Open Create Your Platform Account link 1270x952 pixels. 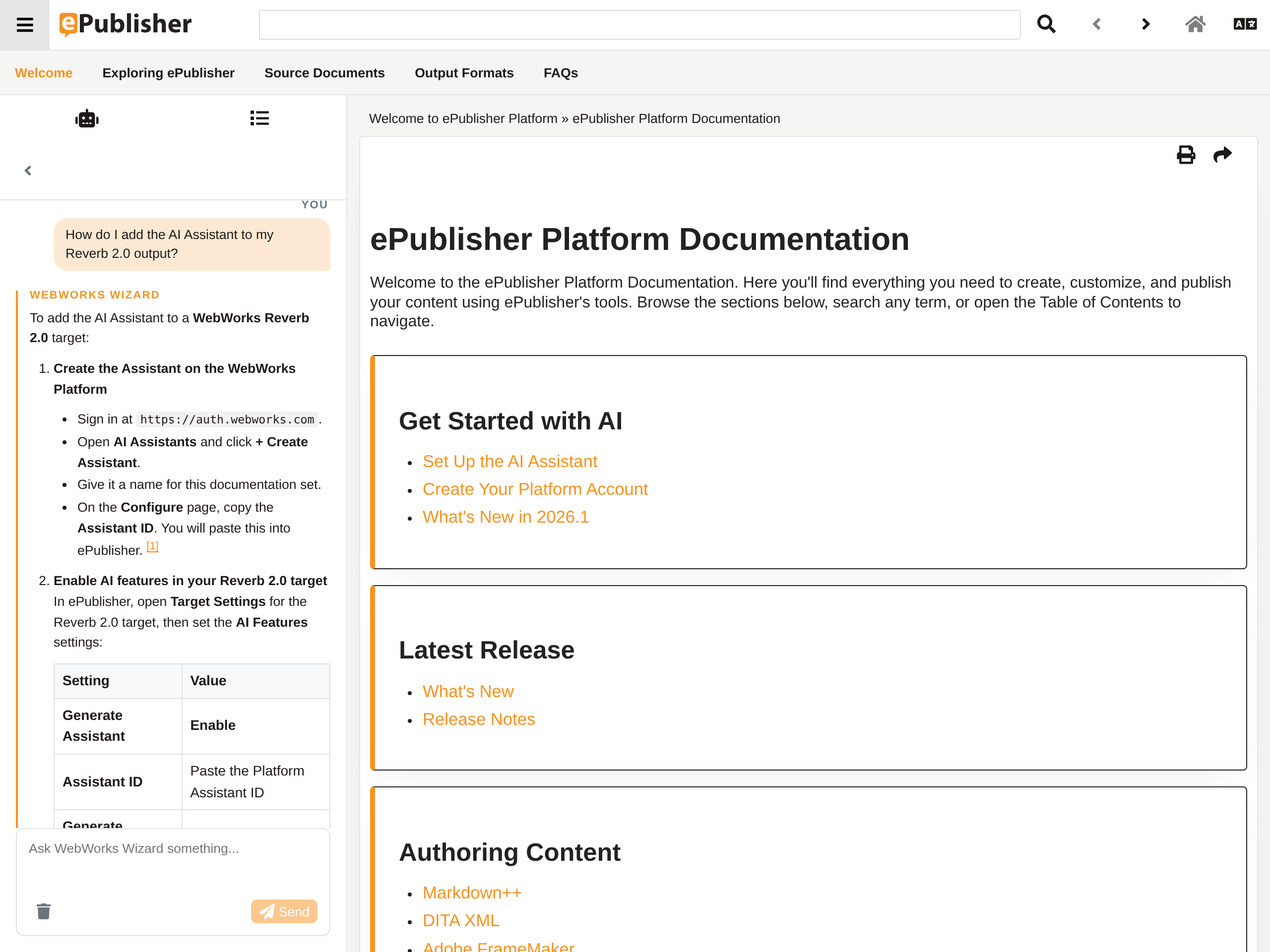point(535,489)
